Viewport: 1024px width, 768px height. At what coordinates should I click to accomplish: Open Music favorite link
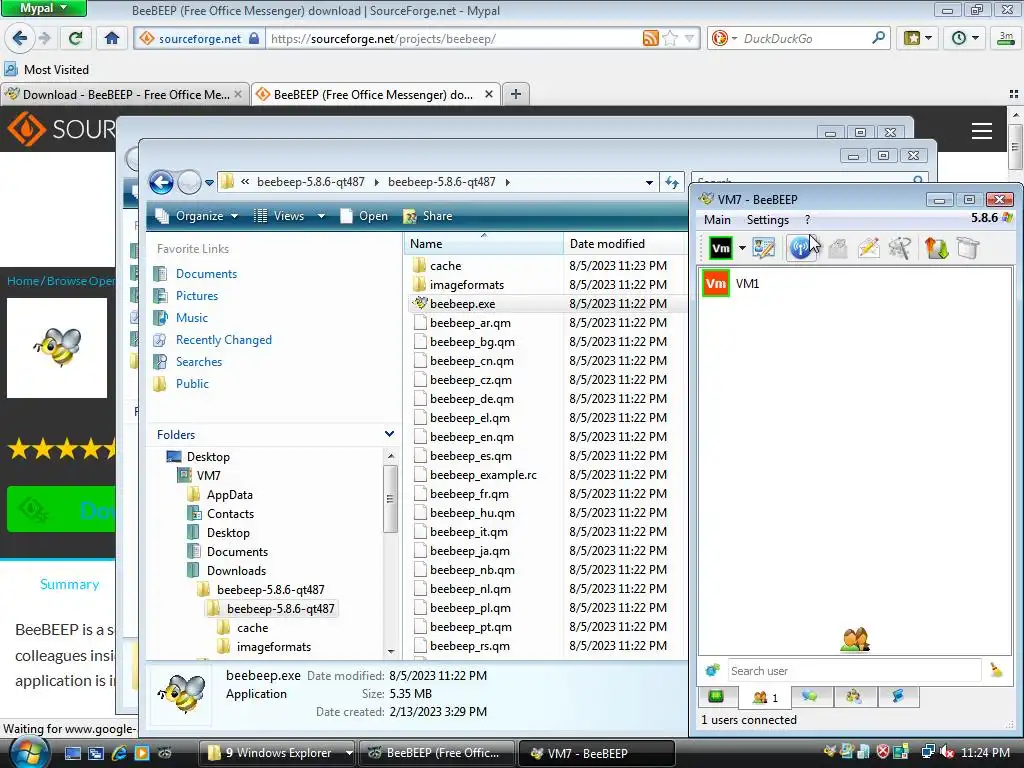click(x=191, y=318)
